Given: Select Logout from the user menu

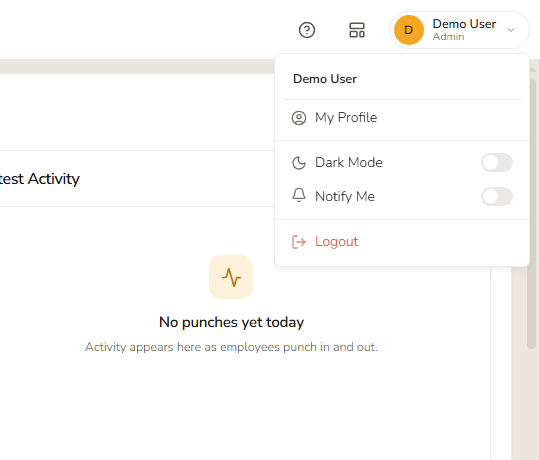Looking at the screenshot, I should (x=402, y=242).
